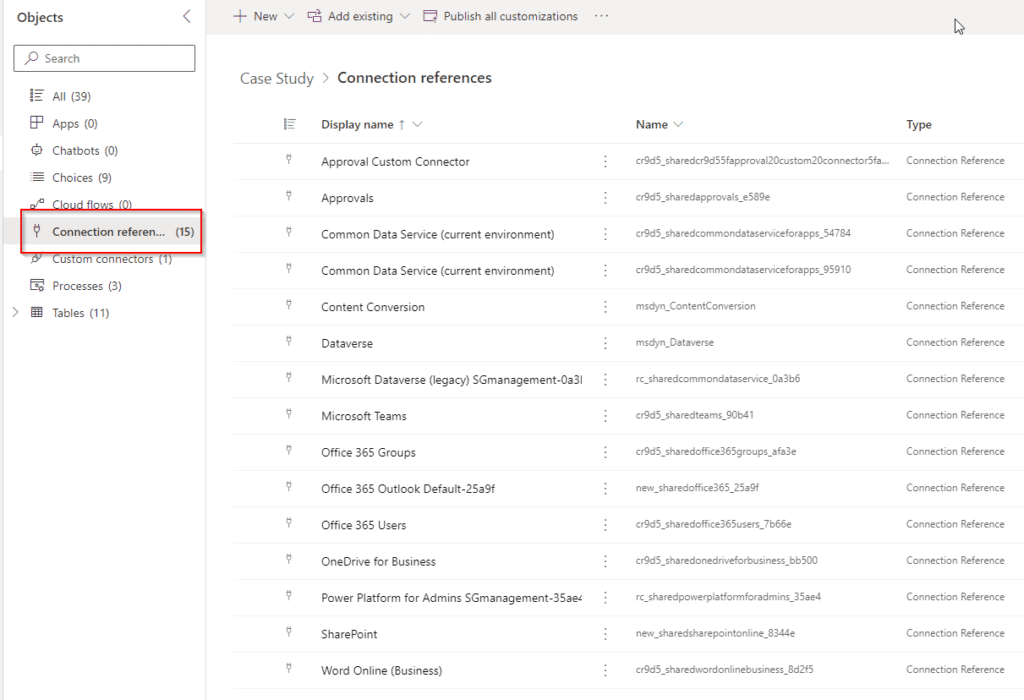Open the three-dot menu for Microsoft Teams
The height and width of the screenshot is (700, 1024).
tap(605, 416)
